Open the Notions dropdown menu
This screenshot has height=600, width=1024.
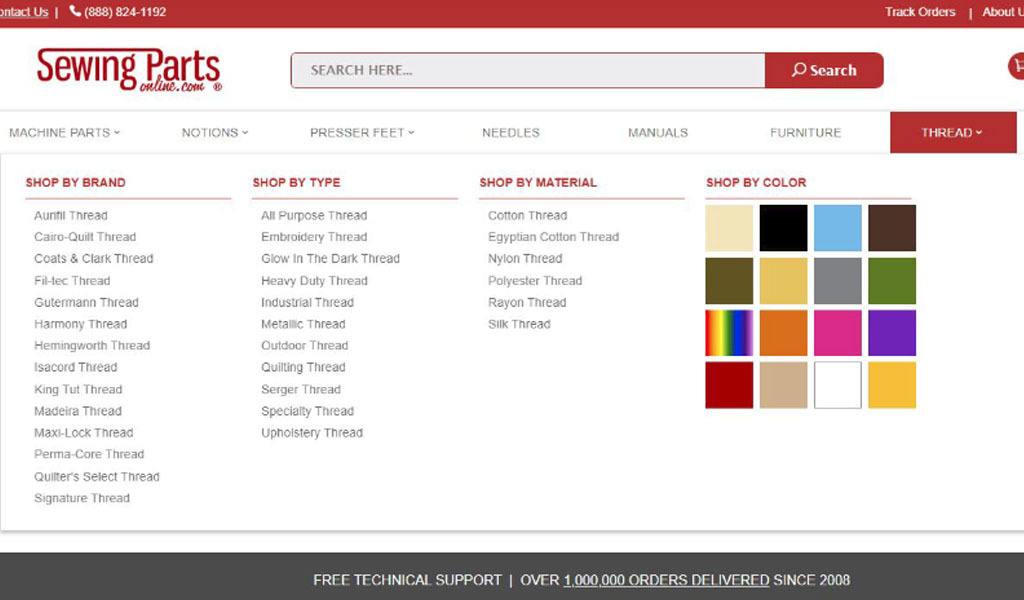coord(215,132)
